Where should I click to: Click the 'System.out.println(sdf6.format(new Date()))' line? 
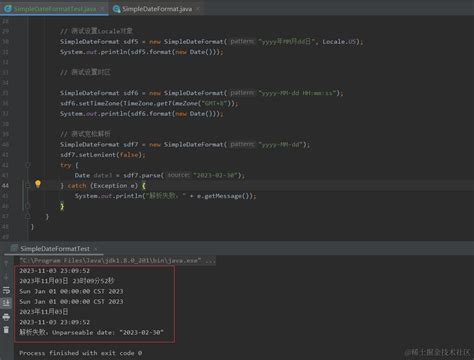click(142, 114)
